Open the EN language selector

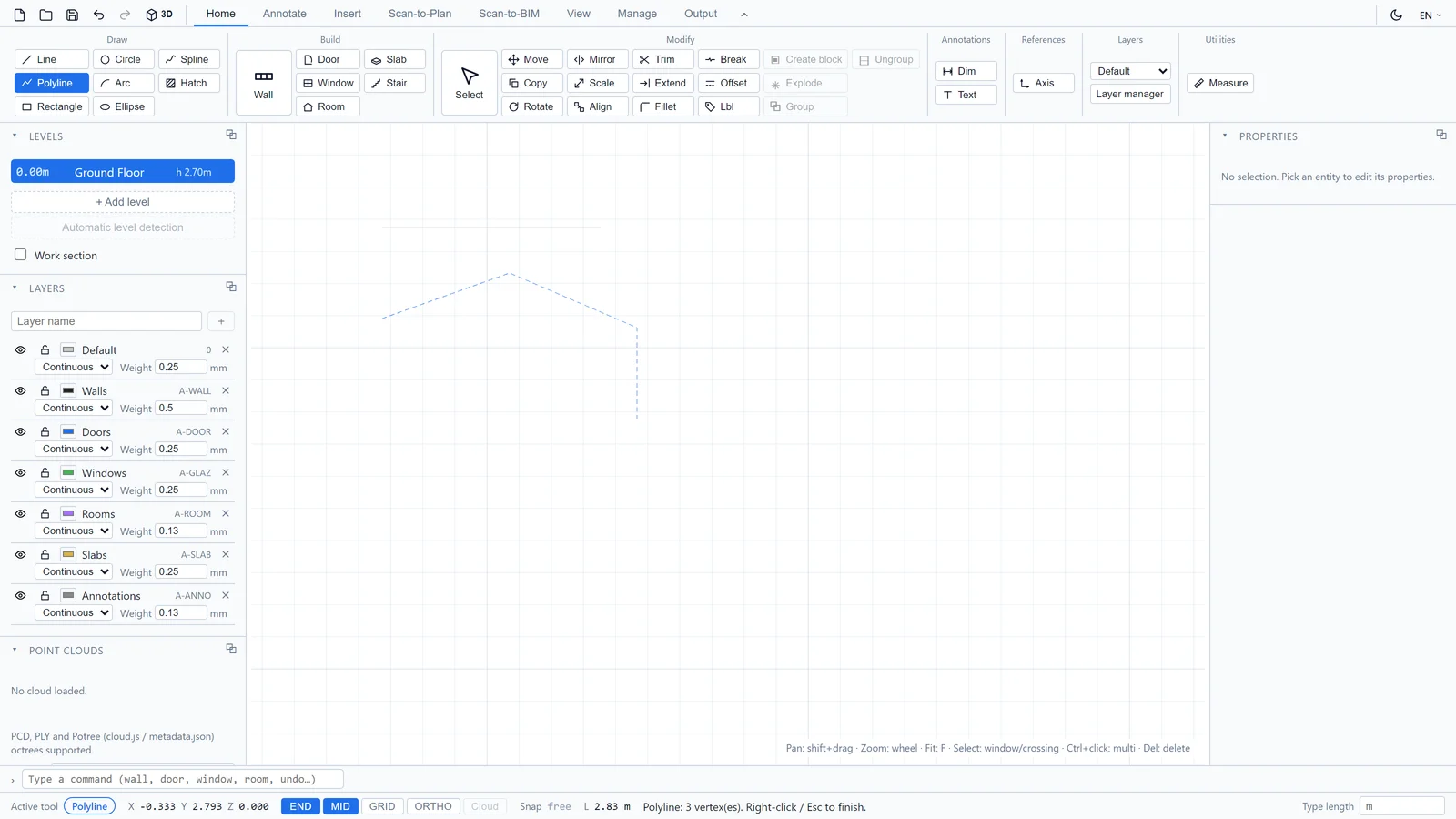coord(1431,15)
